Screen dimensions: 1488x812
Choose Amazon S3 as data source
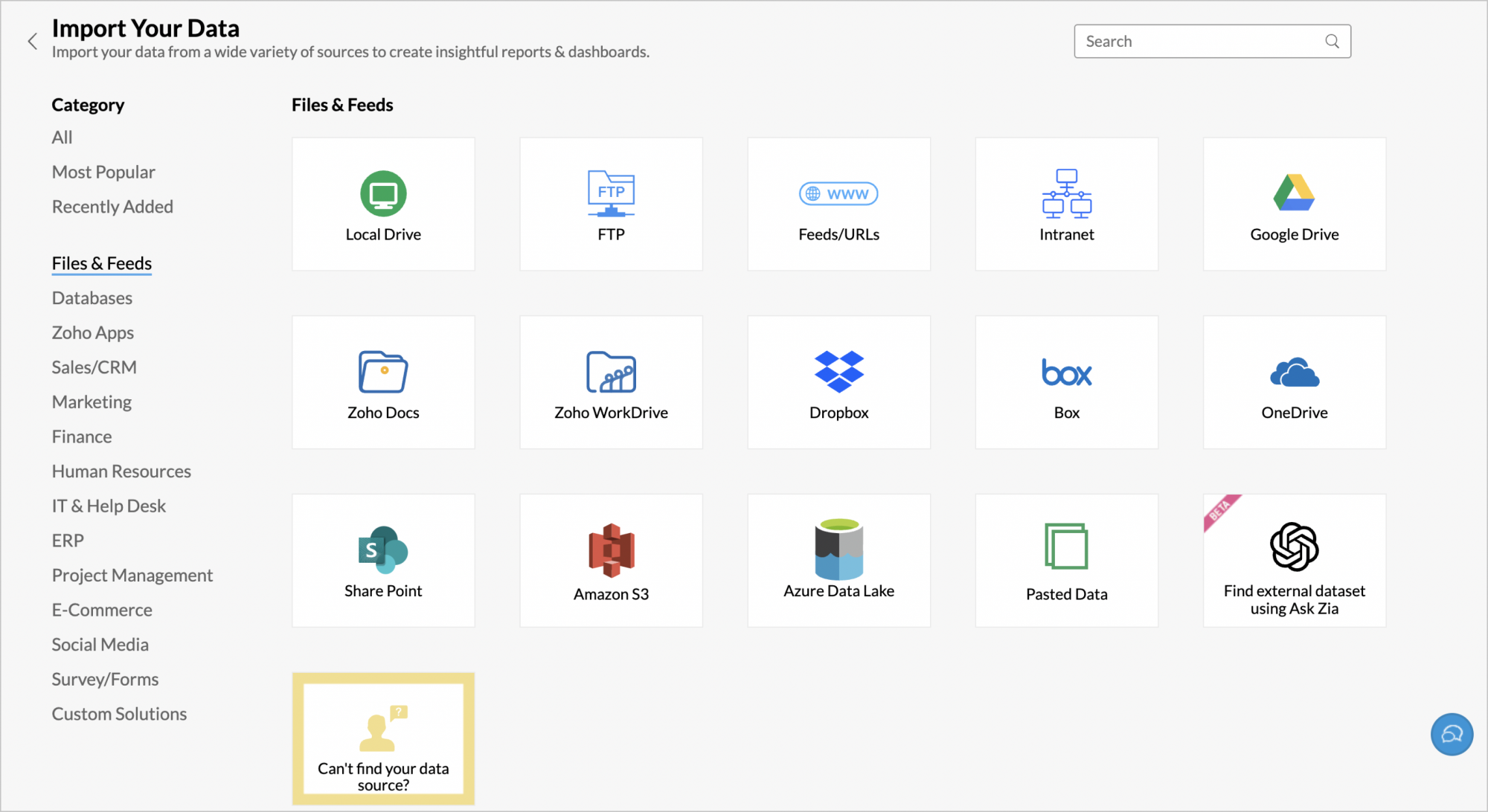click(611, 561)
